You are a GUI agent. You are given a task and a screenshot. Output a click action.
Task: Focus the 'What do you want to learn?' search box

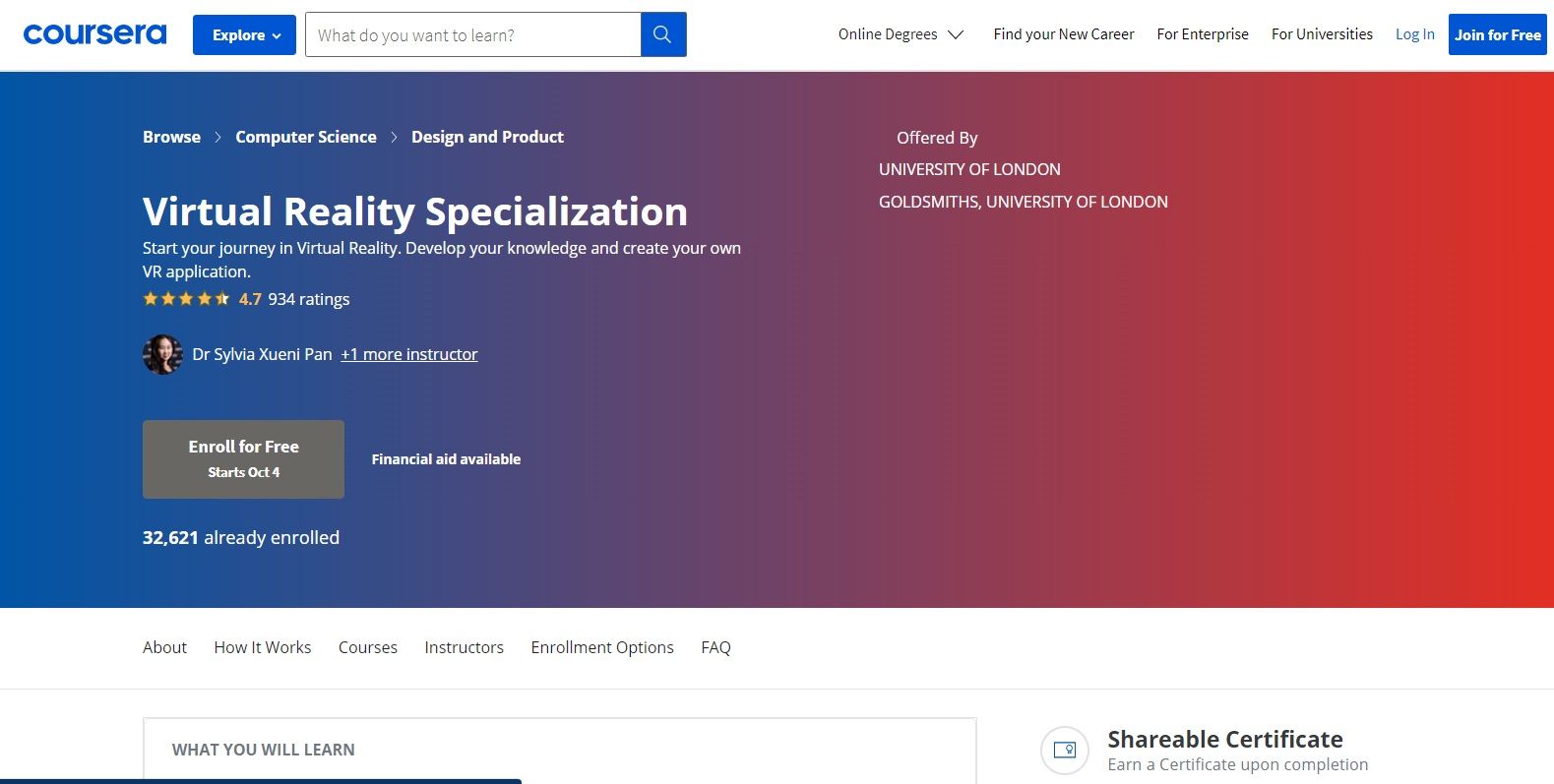coord(473,34)
